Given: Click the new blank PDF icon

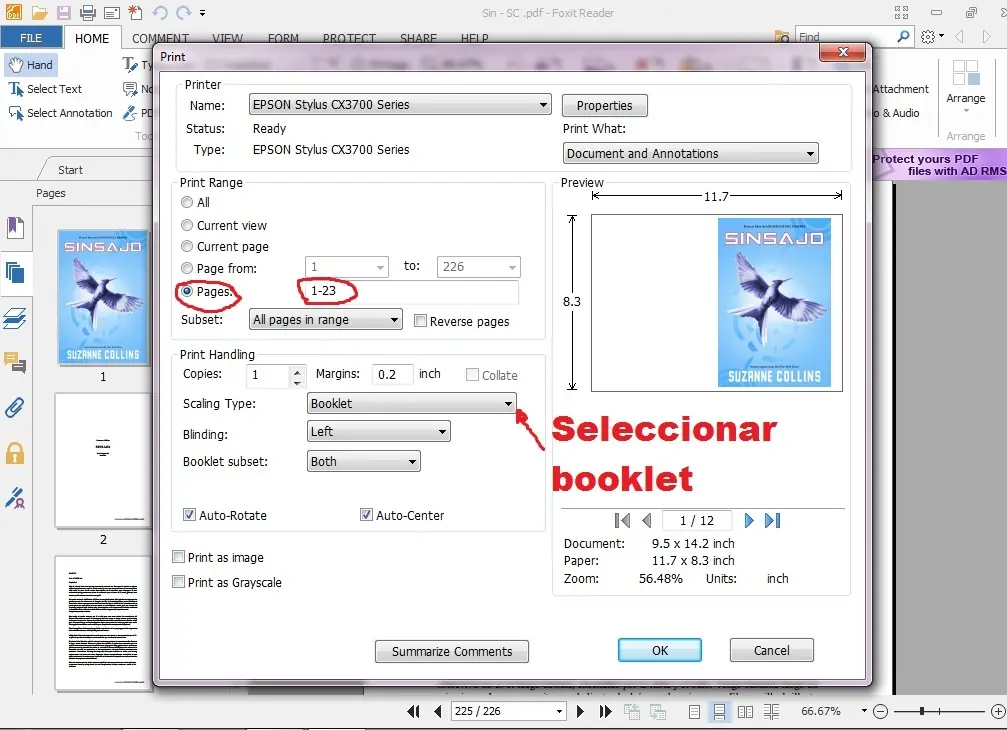Looking at the screenshot, I should tap(136, 12).
